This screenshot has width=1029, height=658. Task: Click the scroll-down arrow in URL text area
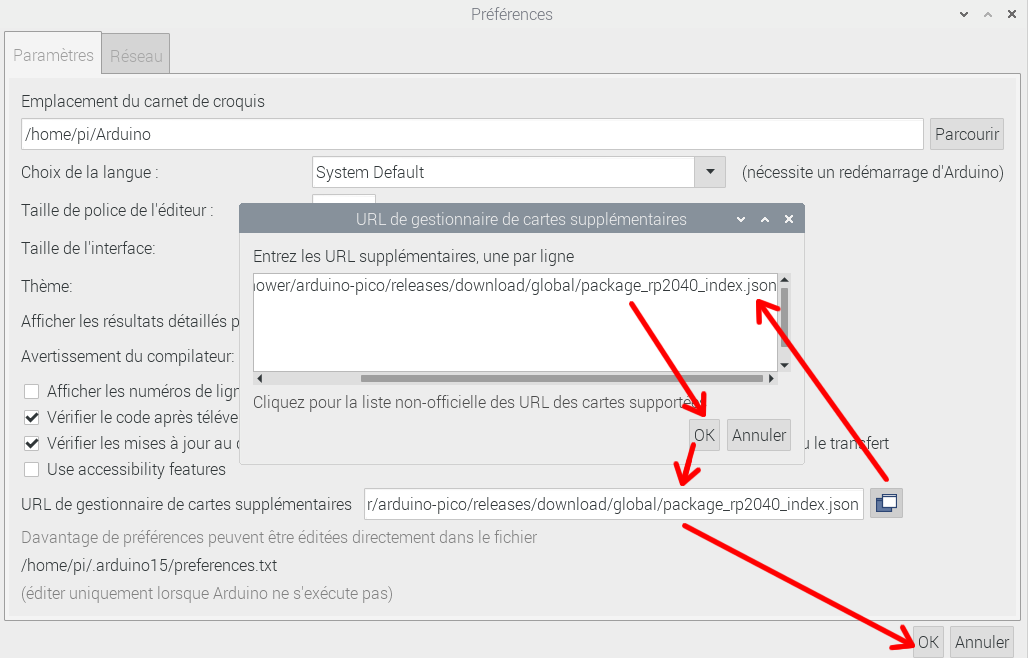coord(784,366)
